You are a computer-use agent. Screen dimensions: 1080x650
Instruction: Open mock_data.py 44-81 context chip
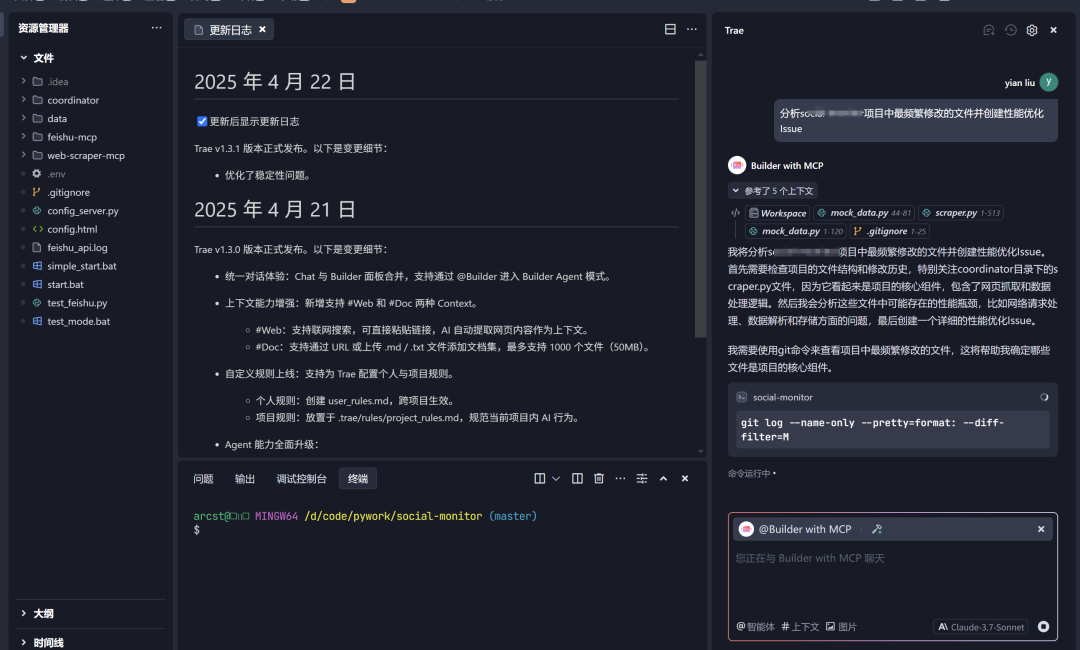click(864, 213)
